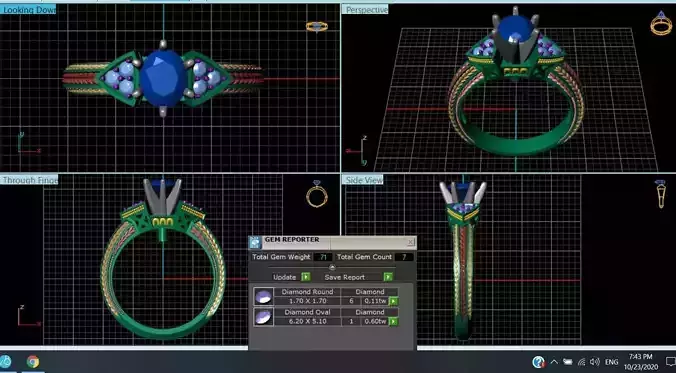Click the Side View viewport label
This screenshot has width=676, height=373.
coord(363,180)
